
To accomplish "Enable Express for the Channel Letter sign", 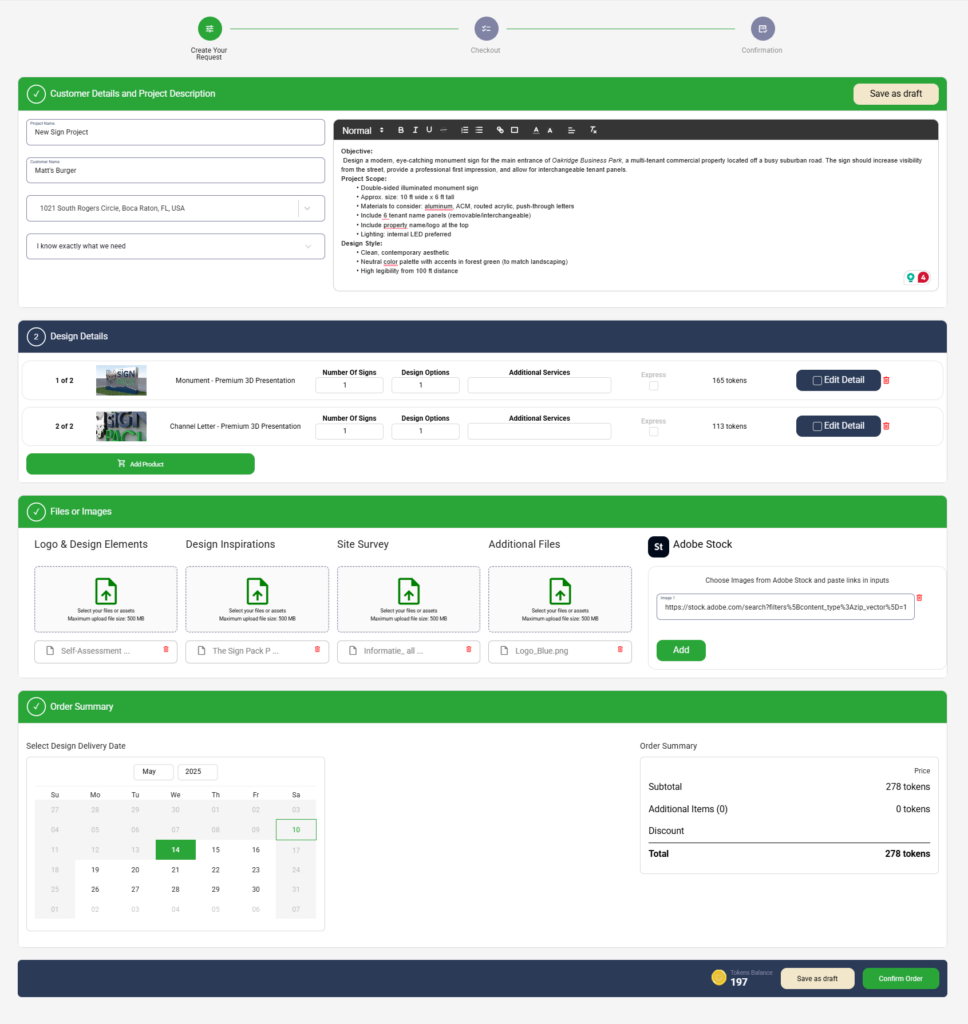I will 653,431.
